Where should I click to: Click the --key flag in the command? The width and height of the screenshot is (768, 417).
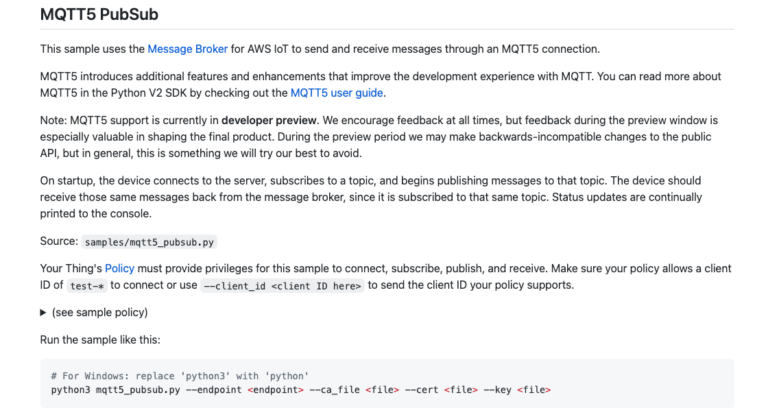[499, 389]
